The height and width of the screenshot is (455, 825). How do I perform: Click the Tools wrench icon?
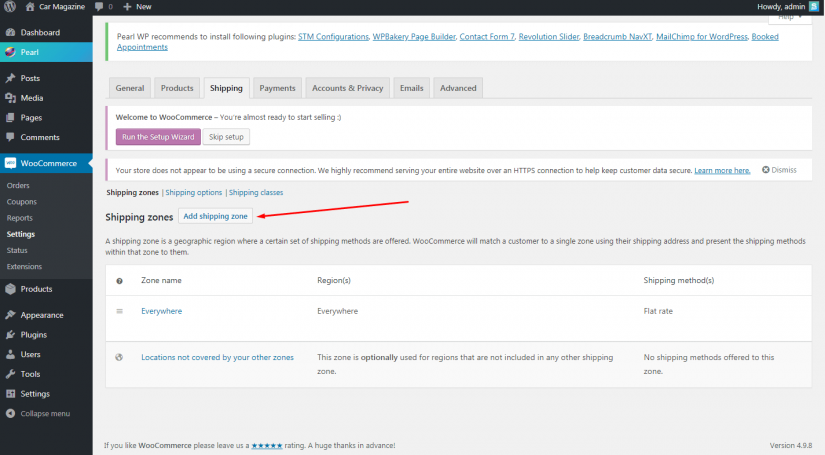pos(11,374)
